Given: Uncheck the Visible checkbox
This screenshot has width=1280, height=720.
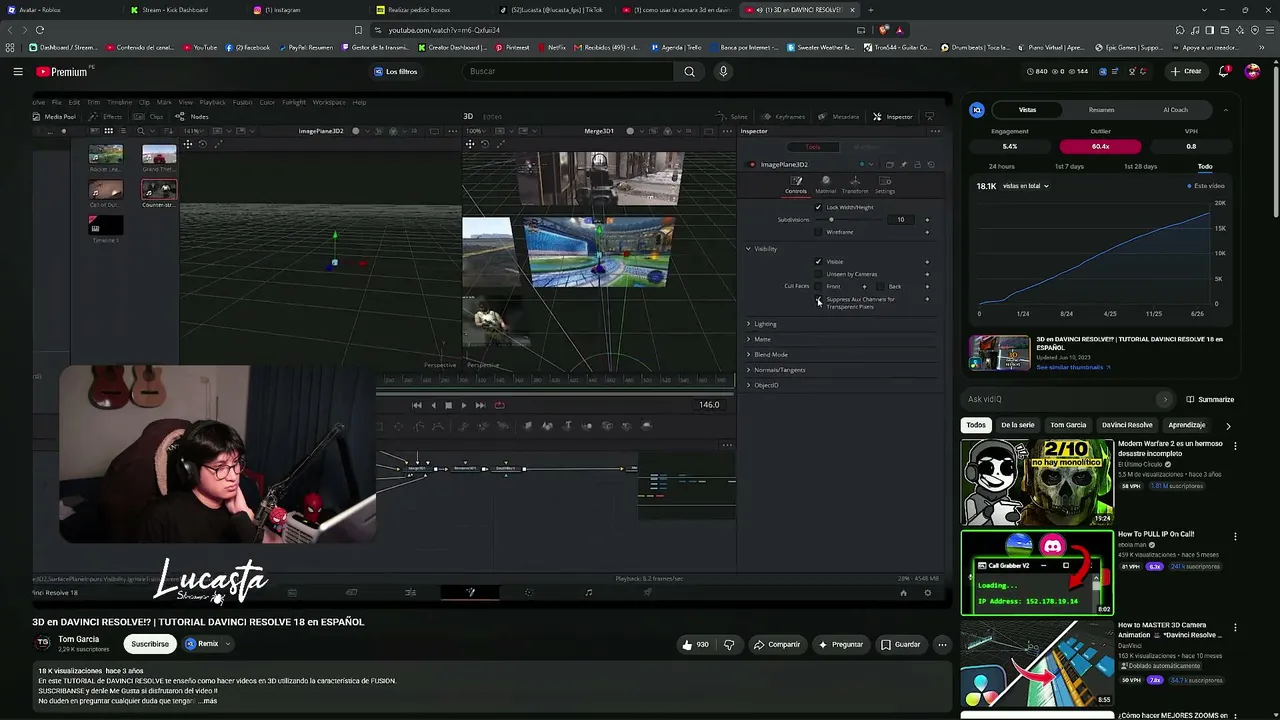Looking at the screenshot, I should (x=818, y=262).
